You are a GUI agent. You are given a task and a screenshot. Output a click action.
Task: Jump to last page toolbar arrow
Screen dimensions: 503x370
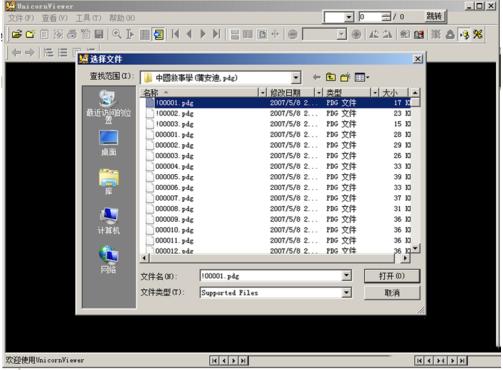pos(216,34)
